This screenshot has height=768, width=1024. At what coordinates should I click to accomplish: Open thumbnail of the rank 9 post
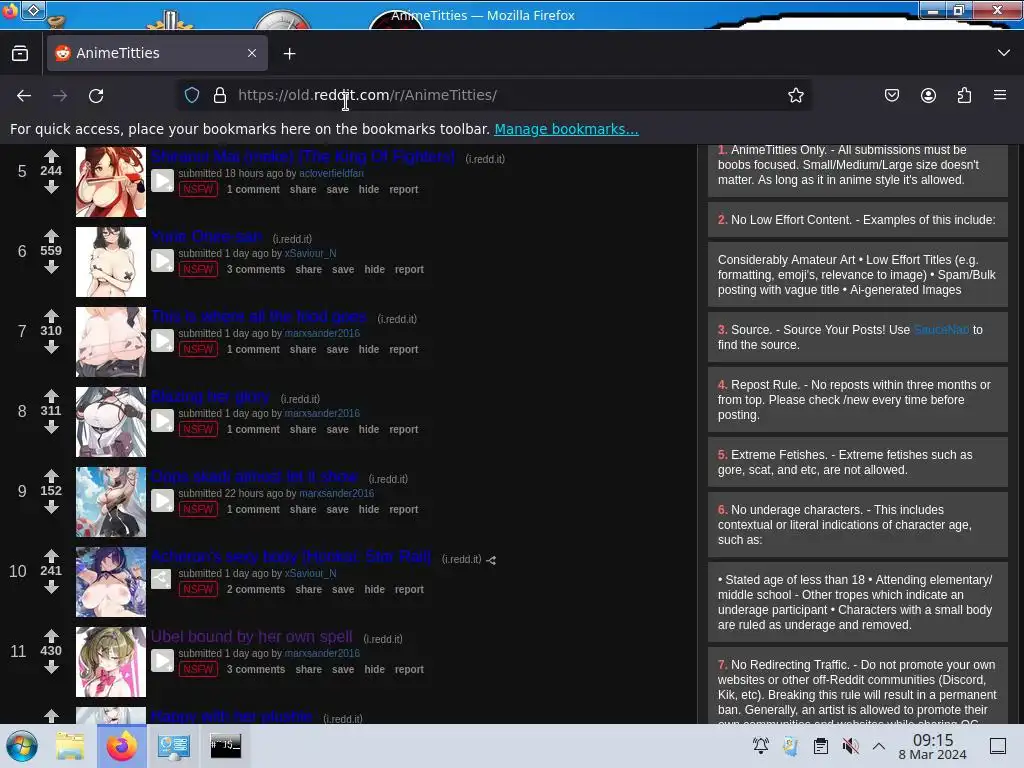click(x=111, y=502)
